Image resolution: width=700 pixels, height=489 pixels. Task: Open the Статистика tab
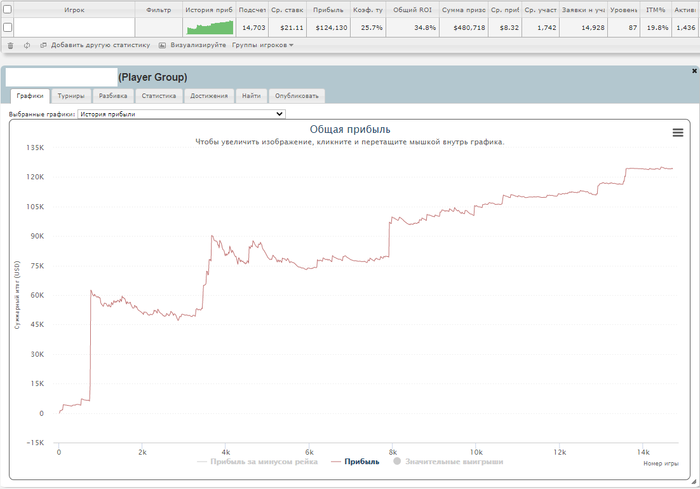click(x=158, y=96)
